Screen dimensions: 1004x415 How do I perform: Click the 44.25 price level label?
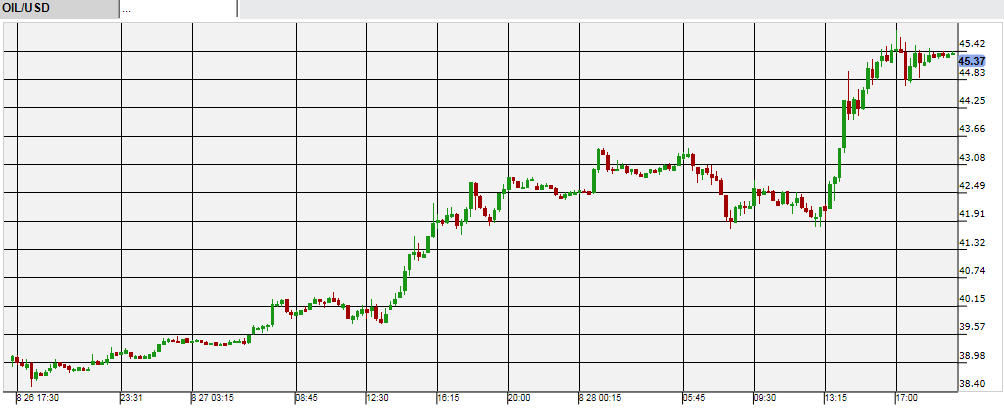973,101
